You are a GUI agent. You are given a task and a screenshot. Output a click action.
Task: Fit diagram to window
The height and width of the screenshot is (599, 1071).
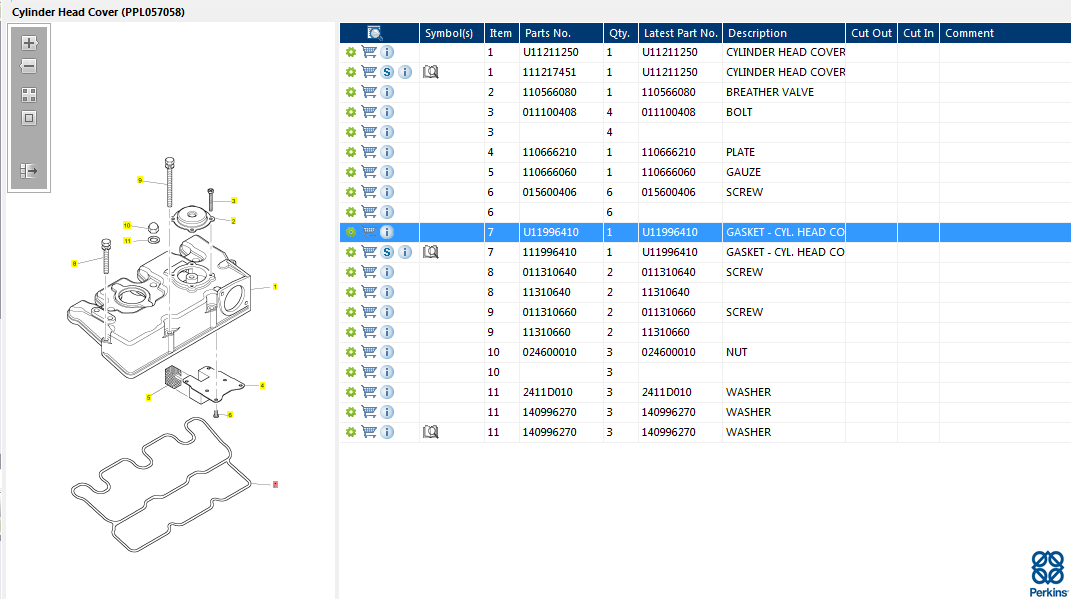(x=29, y=118)
